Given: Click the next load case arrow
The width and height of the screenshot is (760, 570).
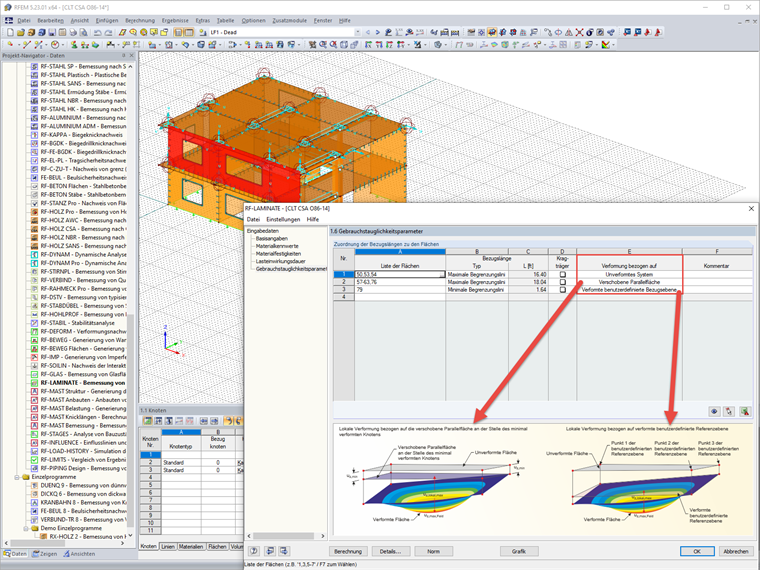Looking at the screenshot, I should coord(378,32).
